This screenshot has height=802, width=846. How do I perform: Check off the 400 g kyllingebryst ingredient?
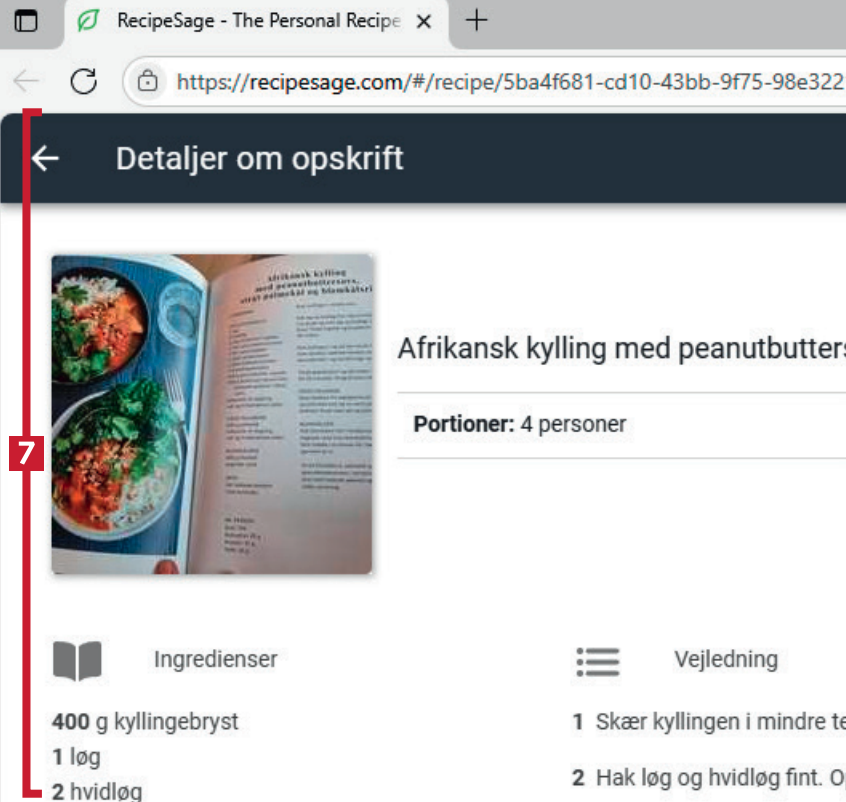click(x=145, y=722)
